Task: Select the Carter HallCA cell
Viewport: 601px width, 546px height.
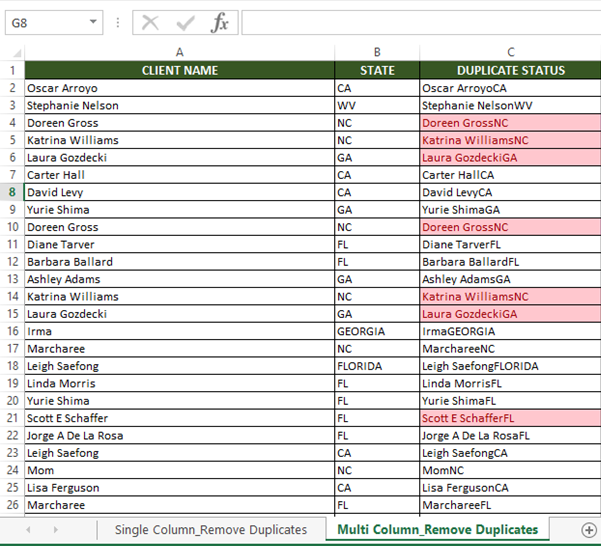Action: tap(511, 175)
